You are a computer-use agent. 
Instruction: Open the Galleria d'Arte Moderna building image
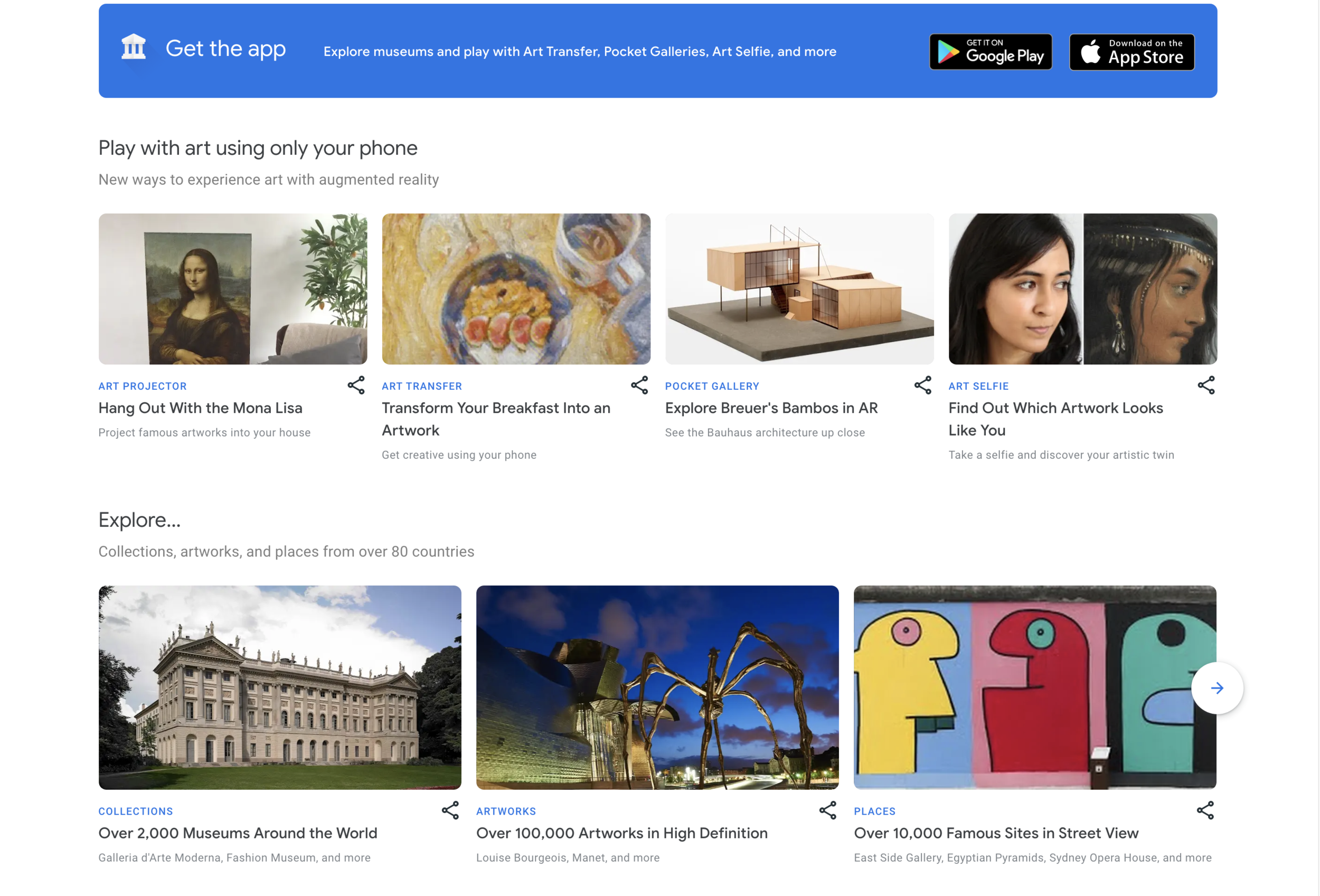pyautogui.click(x=280, y=687)
